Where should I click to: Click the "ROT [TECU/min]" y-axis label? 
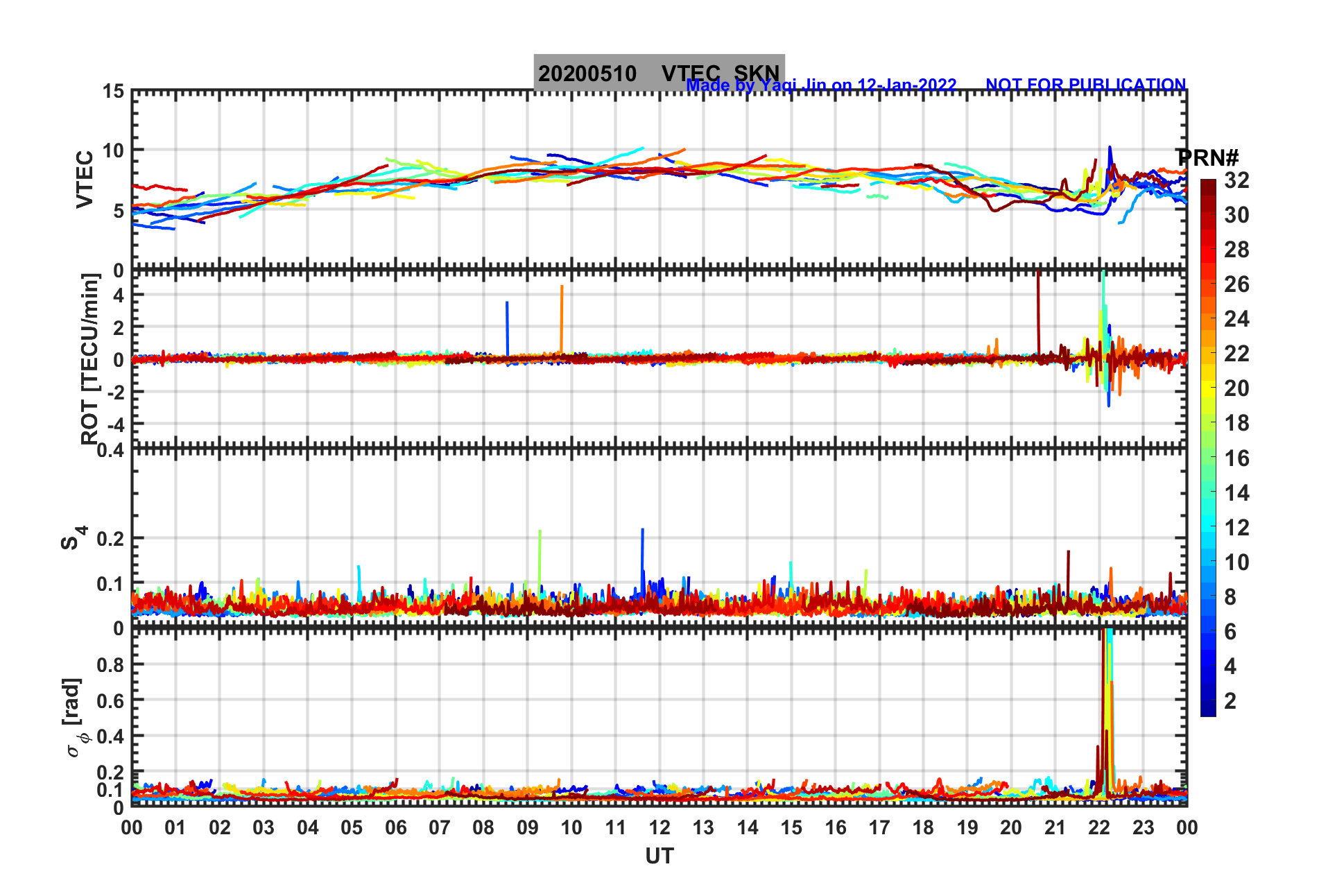tap(89, 359)
